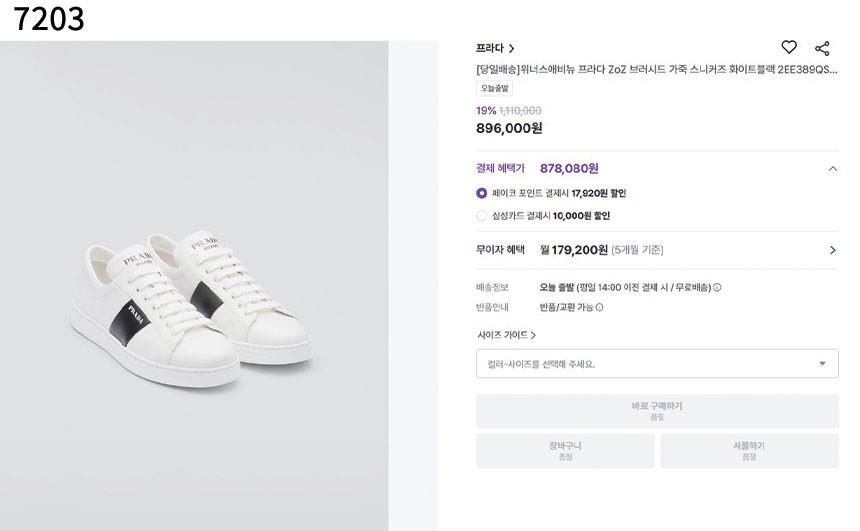Image resolution: width=860 pixels, height=531 pixels.
Task: Click the 896,000원 sale price
Action: pos(509,128)
